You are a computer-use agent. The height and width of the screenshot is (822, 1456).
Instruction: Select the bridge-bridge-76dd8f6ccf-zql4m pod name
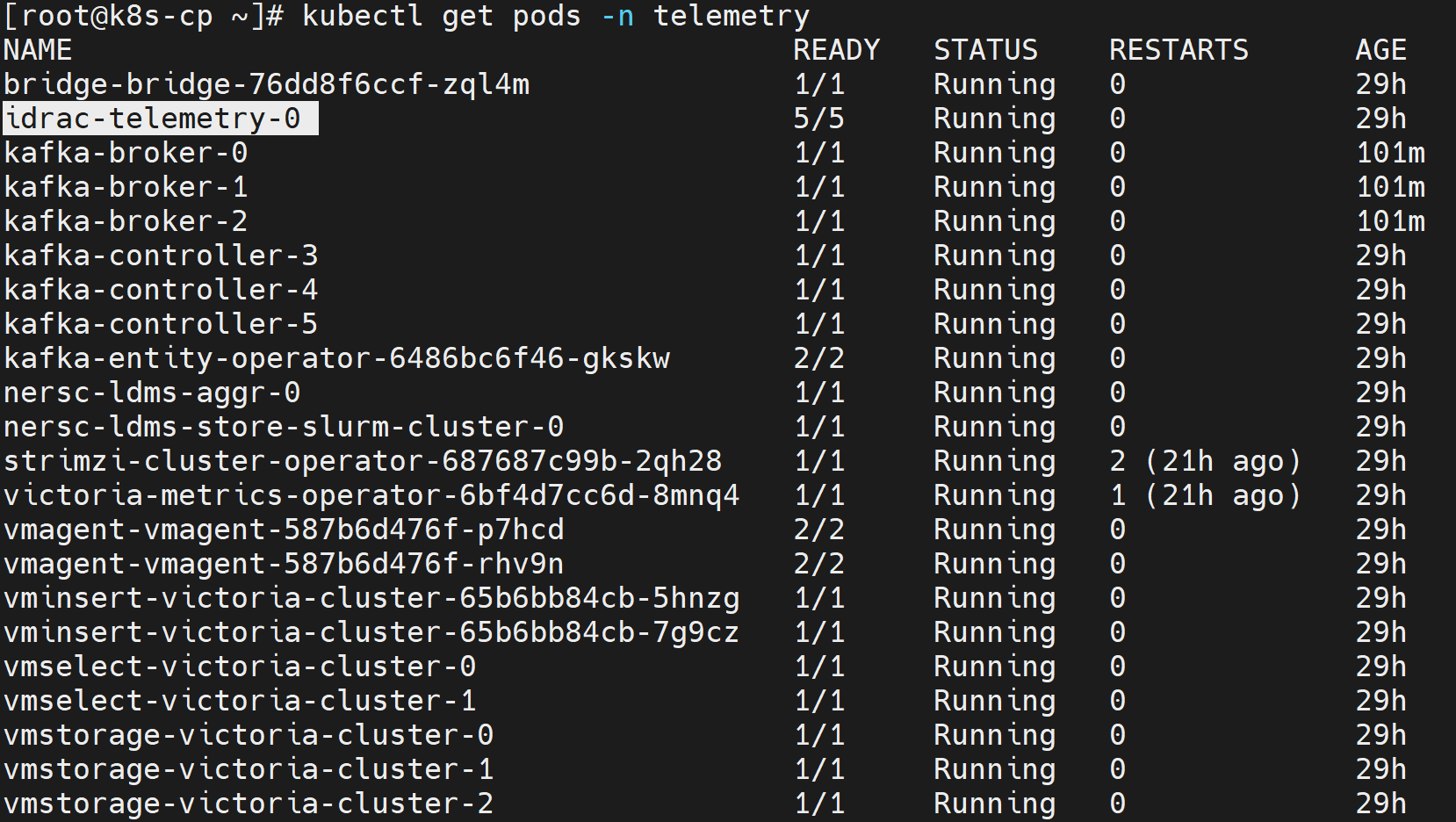tap(267, 84)
